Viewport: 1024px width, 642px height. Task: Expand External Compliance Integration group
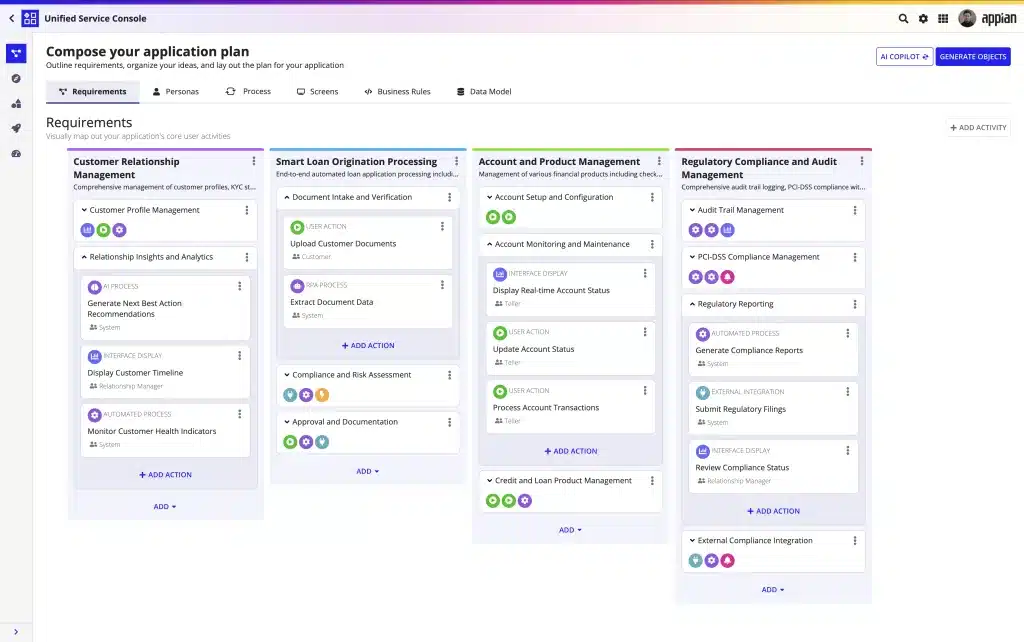pyautogui.click(x=692, y=541)
